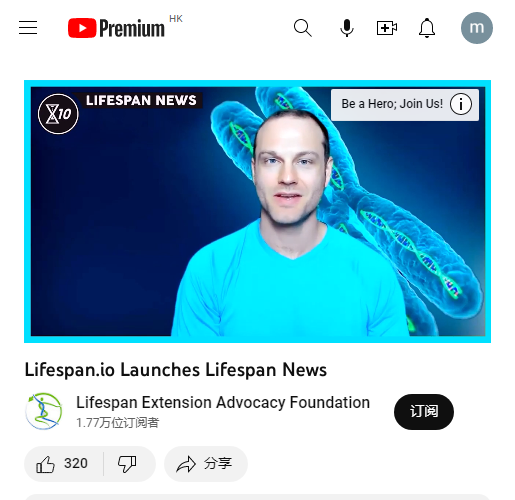The image size is (515, 500).
Task: Open account menu via avatar 'm'
Action: point(477,28)
